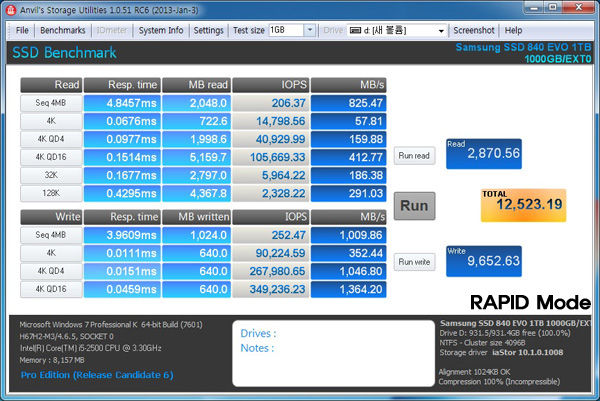The width and height of the screenshot is (600, 401).
Task: Click the Run read button
Action: coord(414,156)
